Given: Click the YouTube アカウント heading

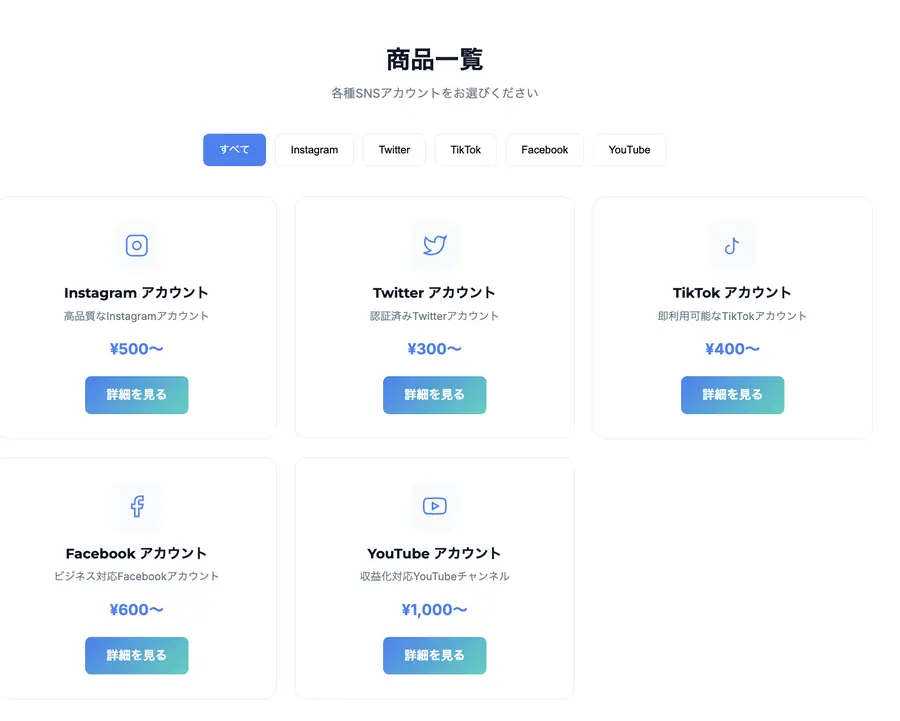Looking at the screenshot, I should coord(434,553).
